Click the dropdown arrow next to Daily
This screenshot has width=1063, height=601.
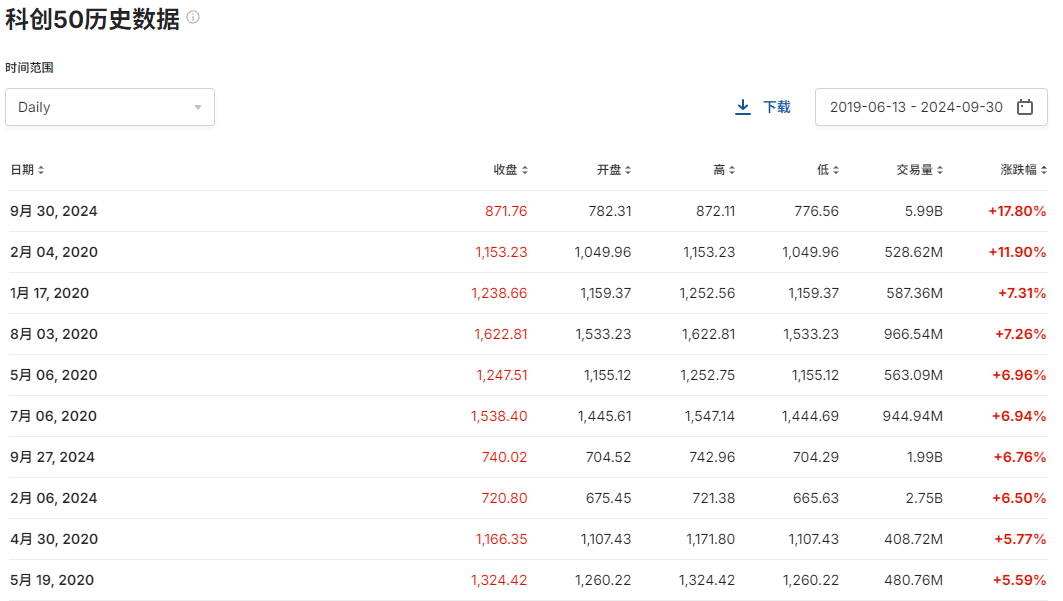pyautogui.click(x=198, y=107)
